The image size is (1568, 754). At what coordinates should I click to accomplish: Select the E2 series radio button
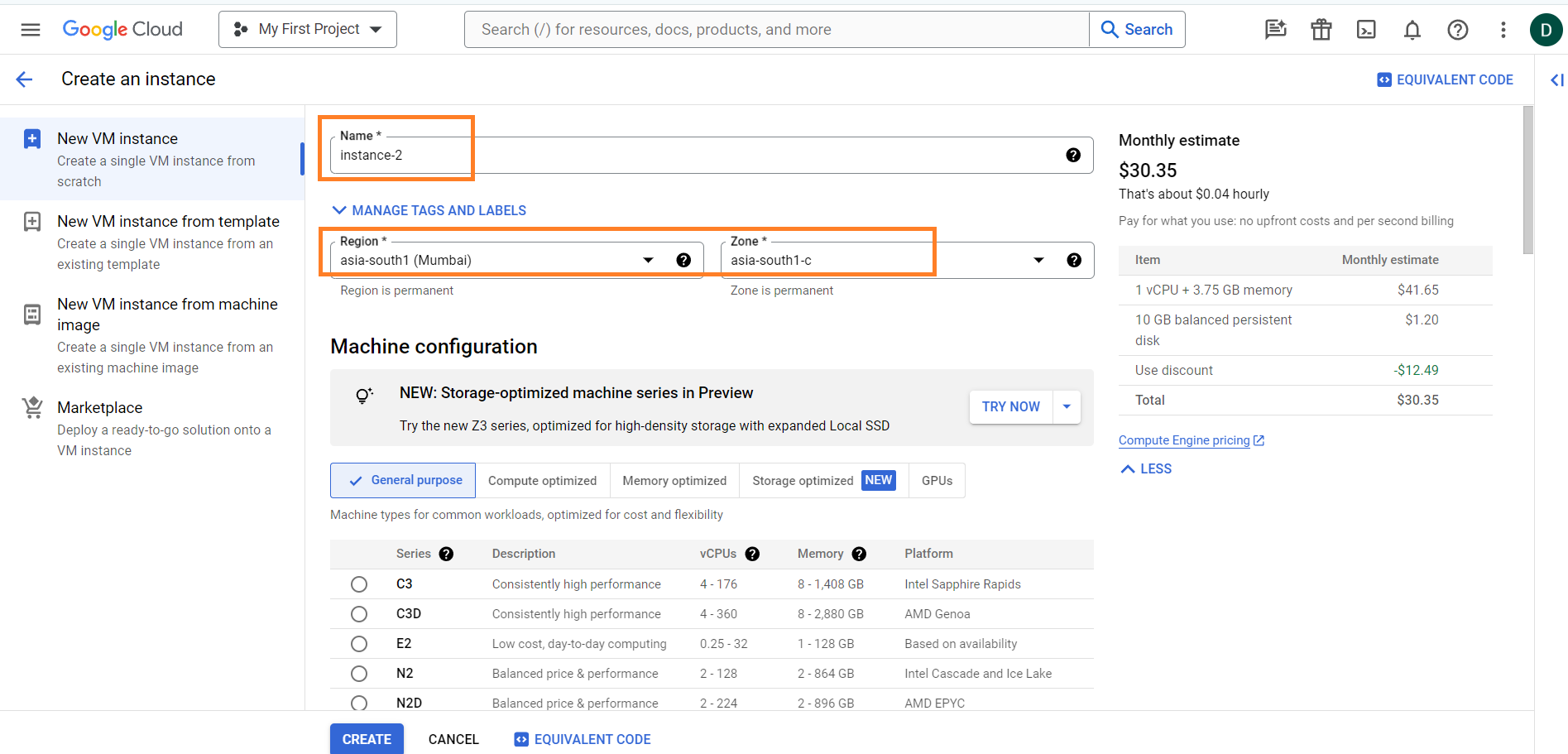click(359, 644)
